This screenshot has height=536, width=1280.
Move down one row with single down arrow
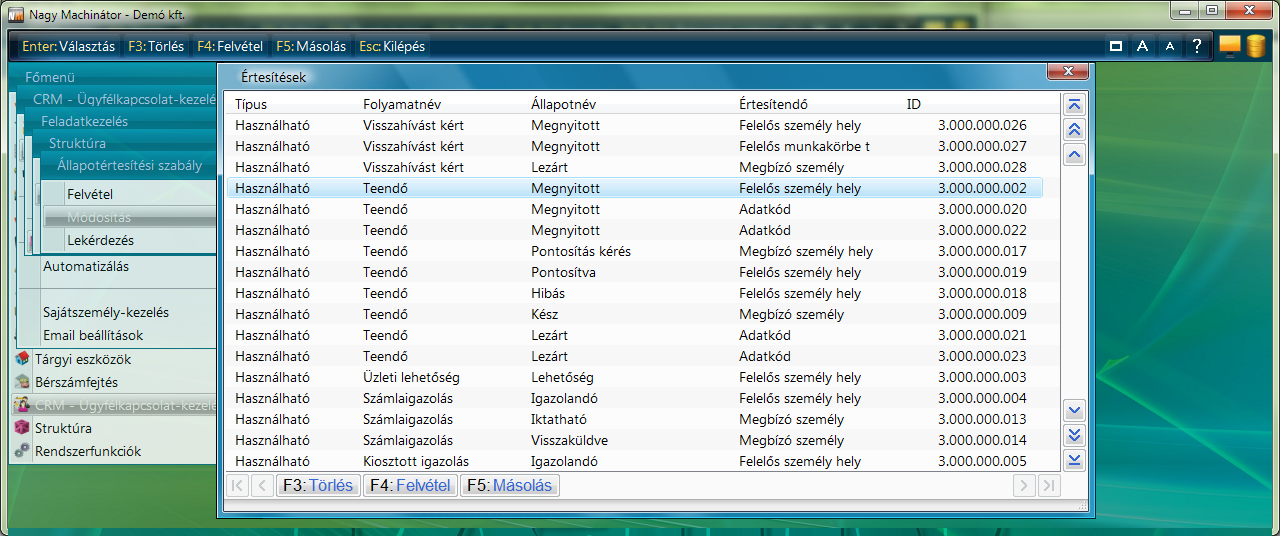(x=1075, y=410)
